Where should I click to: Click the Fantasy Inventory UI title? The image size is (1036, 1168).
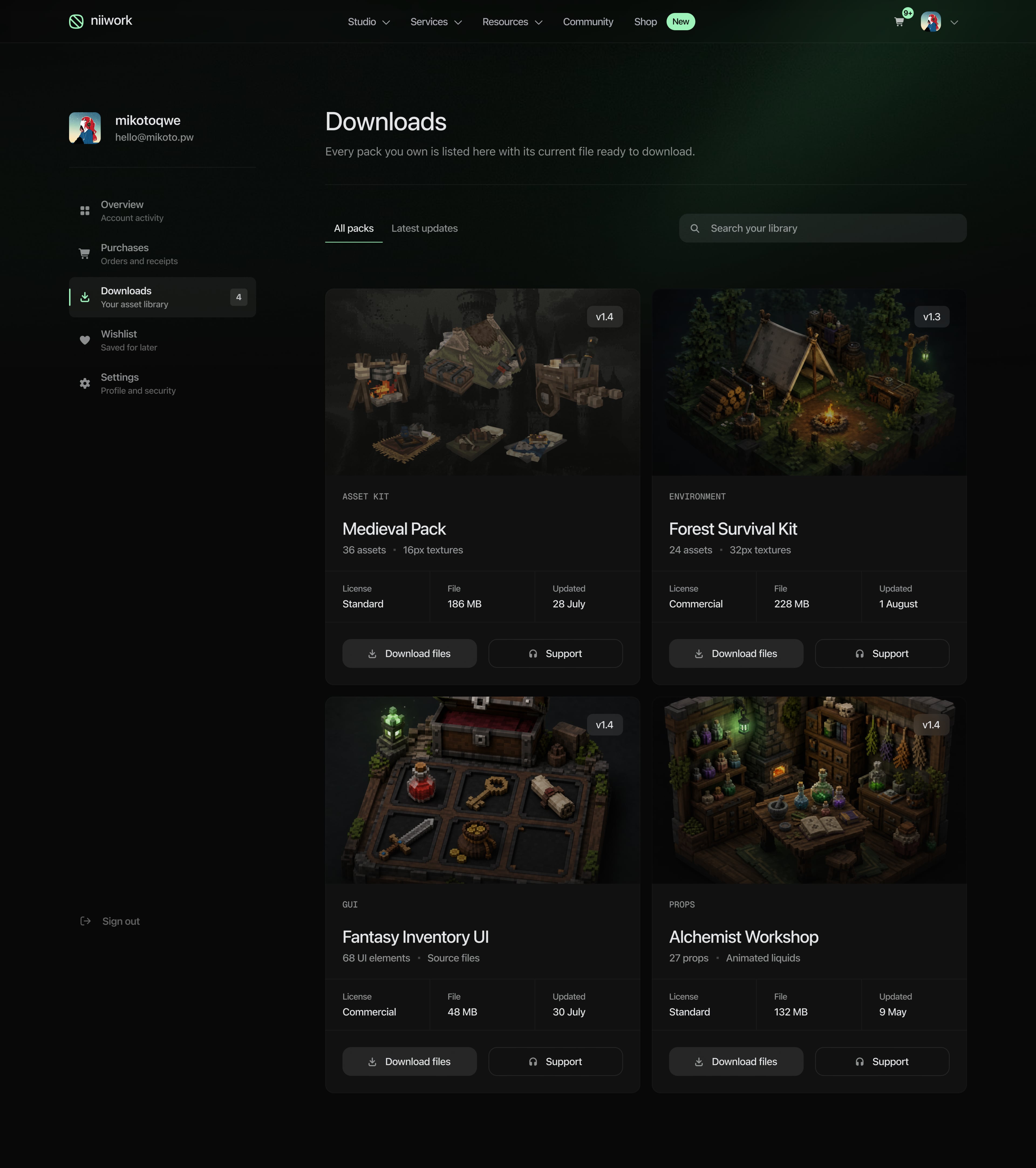pyautogui.click(x=415, y=937)
